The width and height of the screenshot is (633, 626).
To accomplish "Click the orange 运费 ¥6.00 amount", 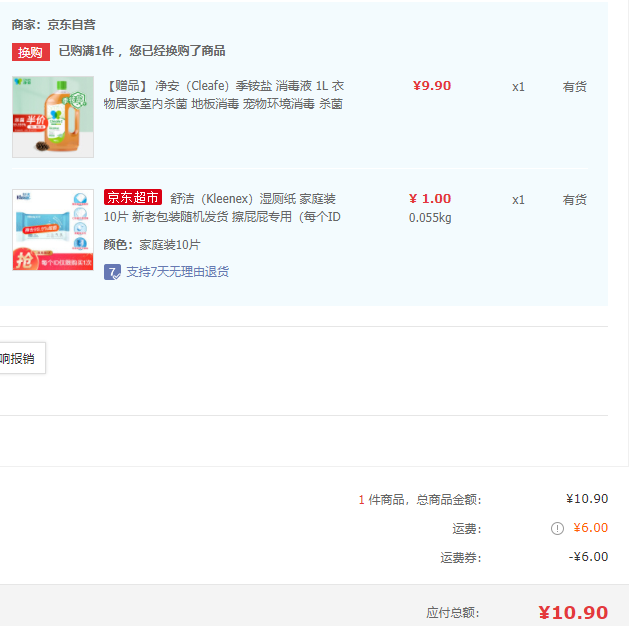I will point(591,528).
